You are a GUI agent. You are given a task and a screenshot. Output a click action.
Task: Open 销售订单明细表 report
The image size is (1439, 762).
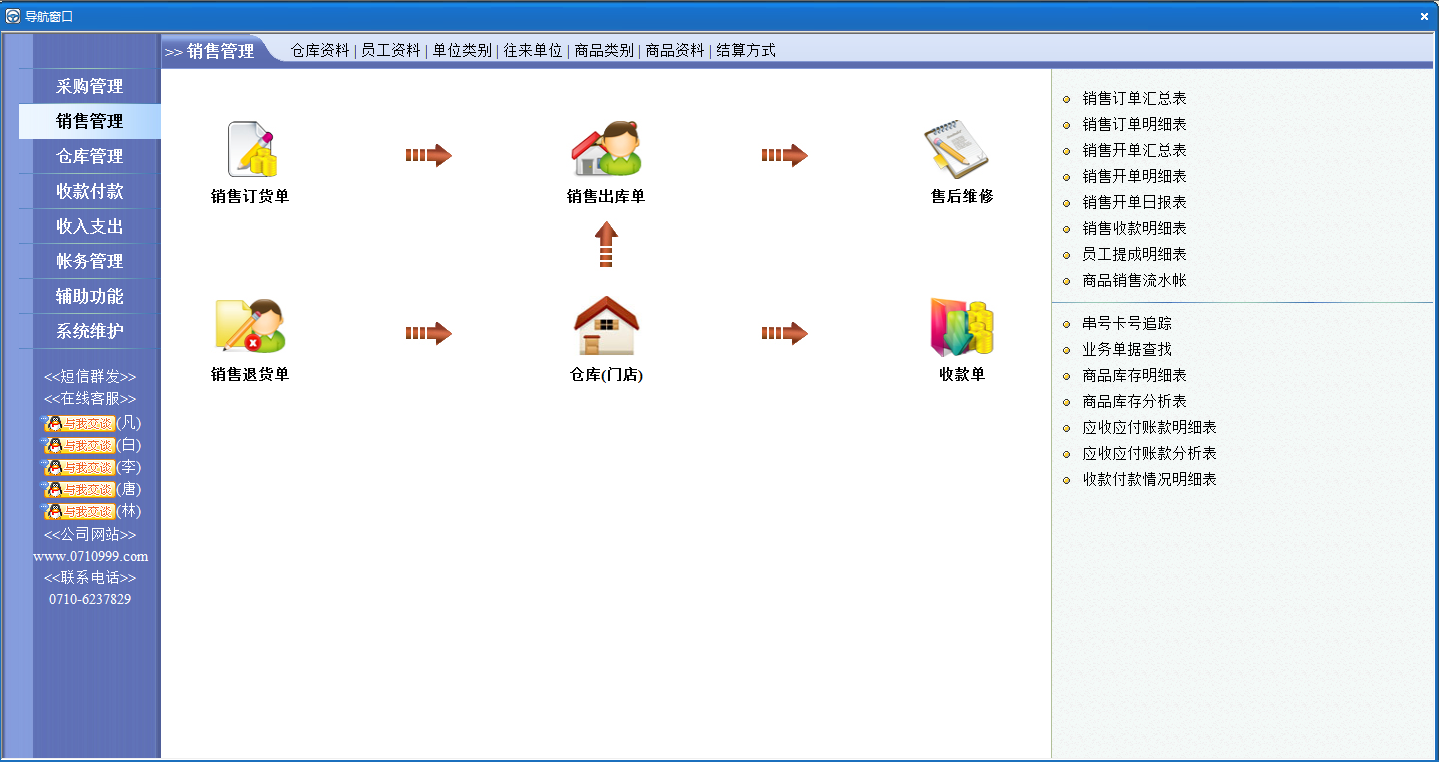click(x=1134, y=124)
